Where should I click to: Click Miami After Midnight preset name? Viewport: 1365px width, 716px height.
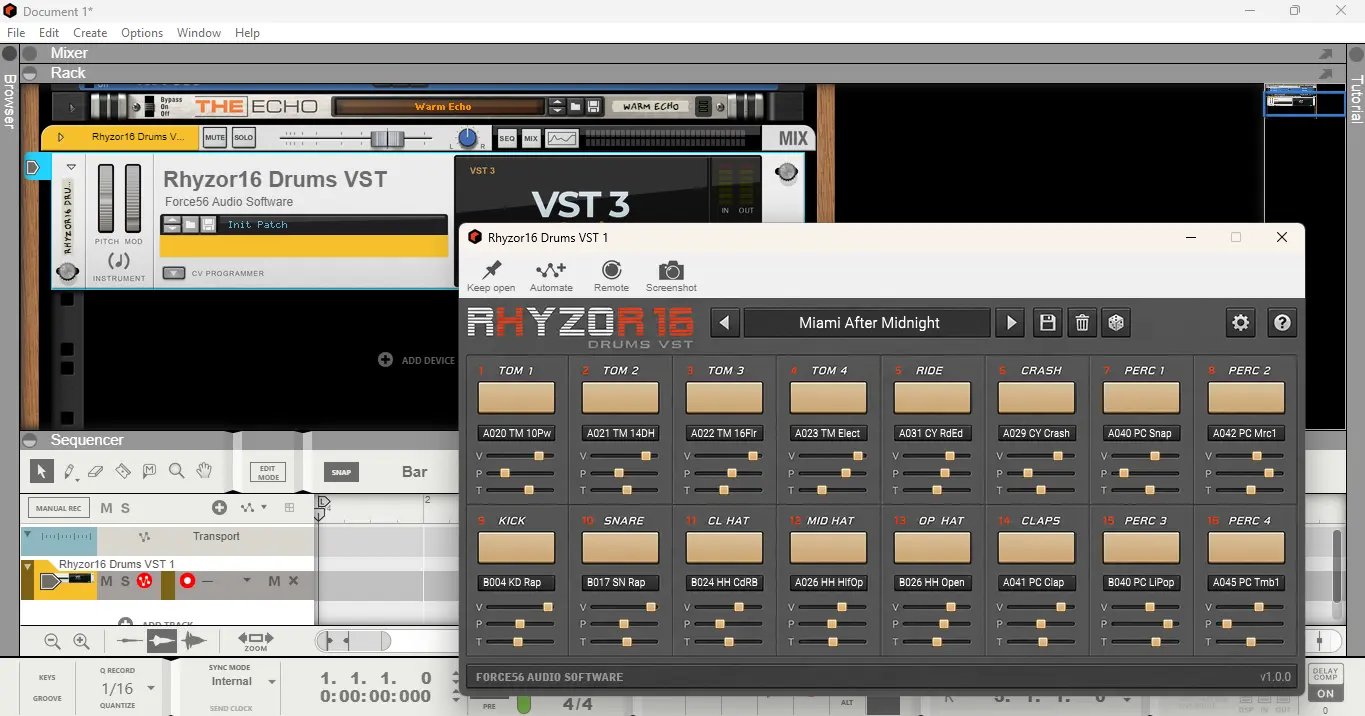[x=869, y=323]
